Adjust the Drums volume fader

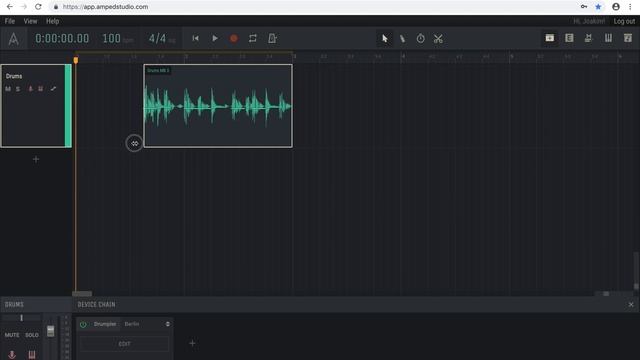51,331
